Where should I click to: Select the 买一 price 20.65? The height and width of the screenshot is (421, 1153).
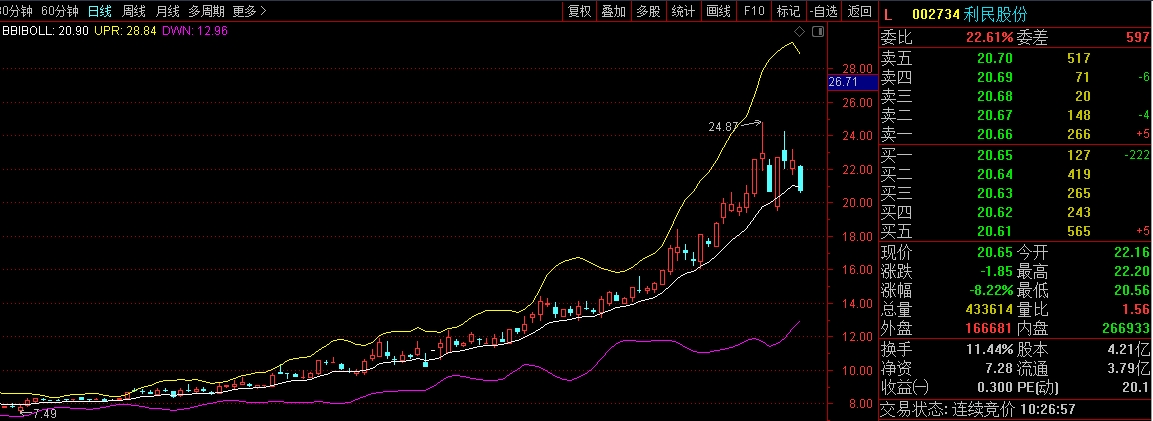tap(994, 155)
